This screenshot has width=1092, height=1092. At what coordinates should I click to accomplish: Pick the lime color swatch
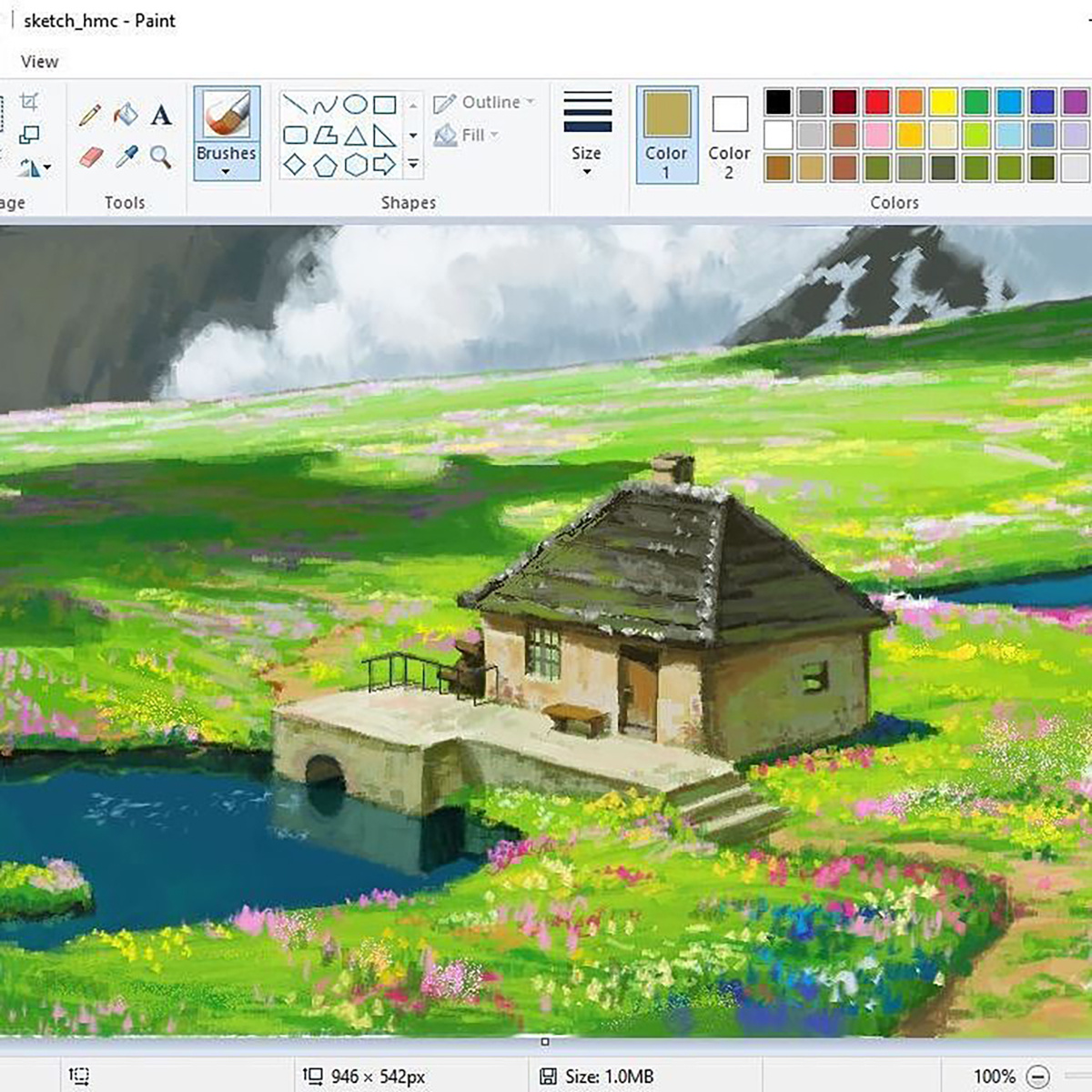click(976, 135)
